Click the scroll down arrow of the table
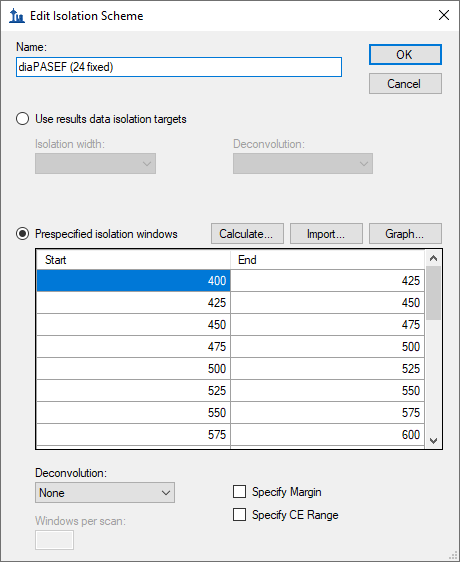The image size is (460, 562). point(433,440)
